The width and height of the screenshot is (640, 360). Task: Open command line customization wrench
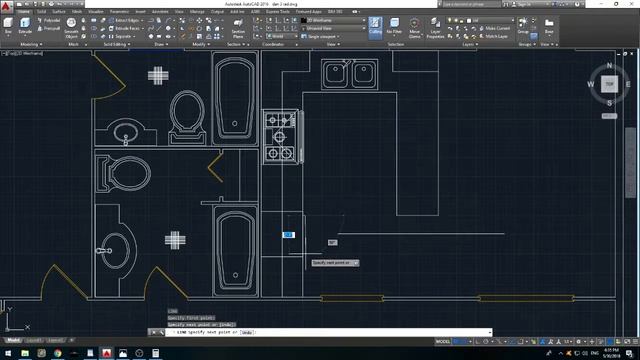[162, 332]
